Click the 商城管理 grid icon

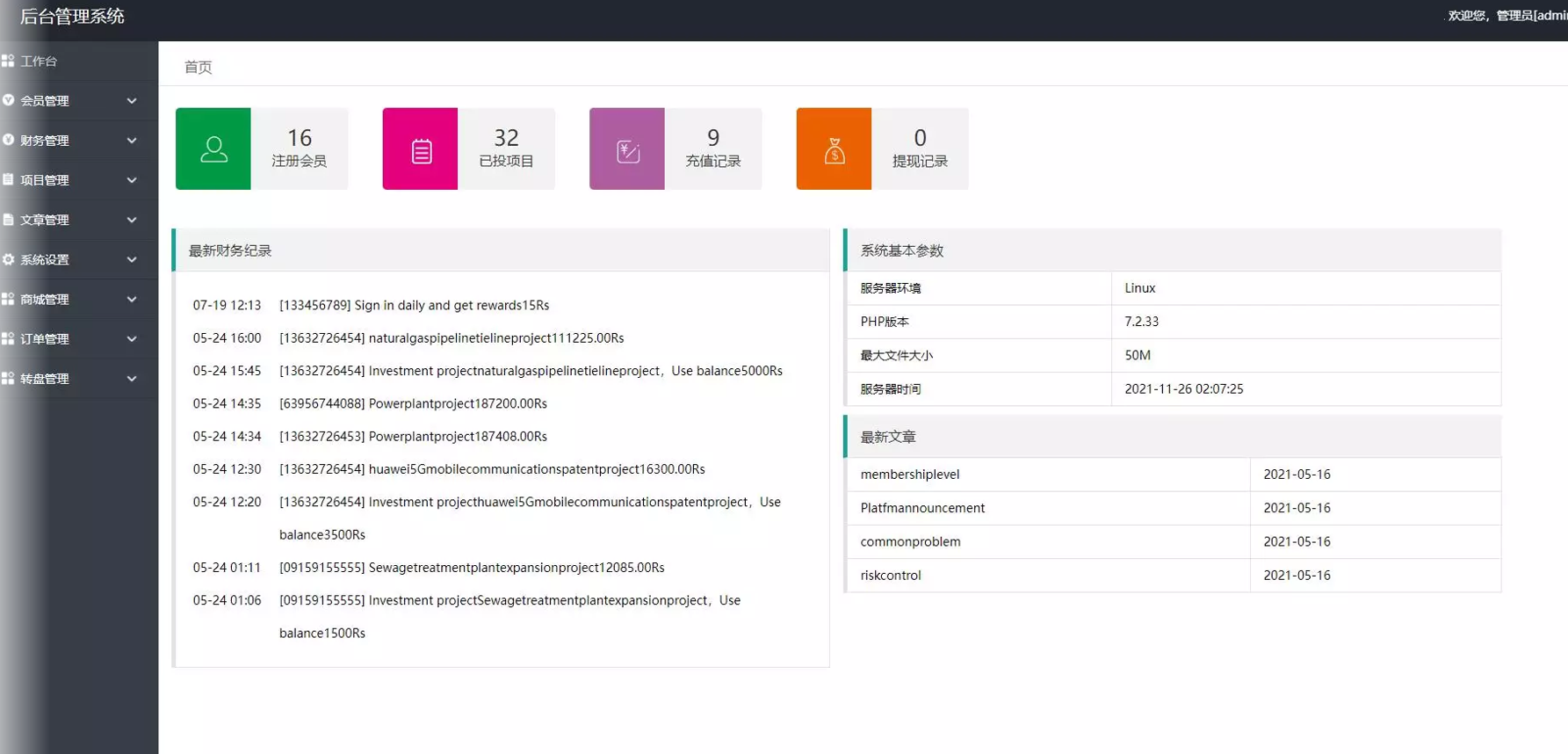pyautogui.click(x=8, y=299)
